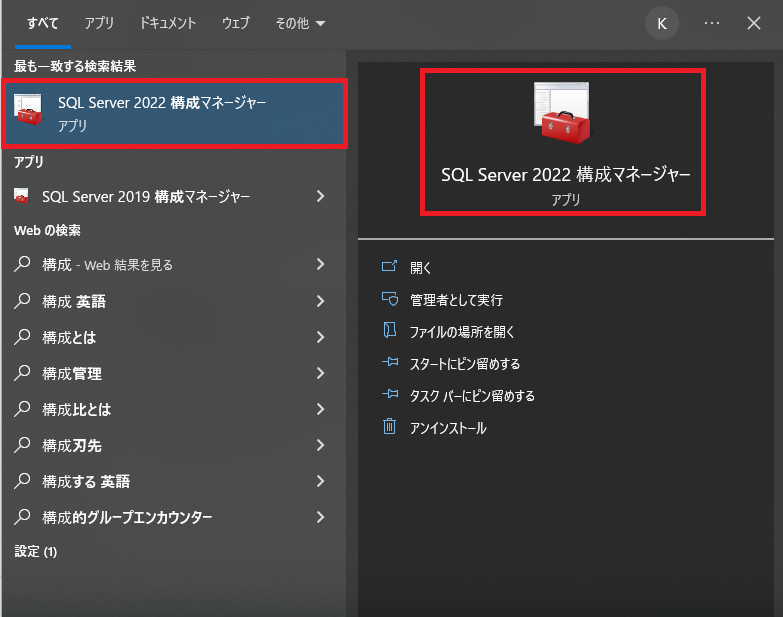Click search icon beside 構成する 英語

(x=22, y=480)
